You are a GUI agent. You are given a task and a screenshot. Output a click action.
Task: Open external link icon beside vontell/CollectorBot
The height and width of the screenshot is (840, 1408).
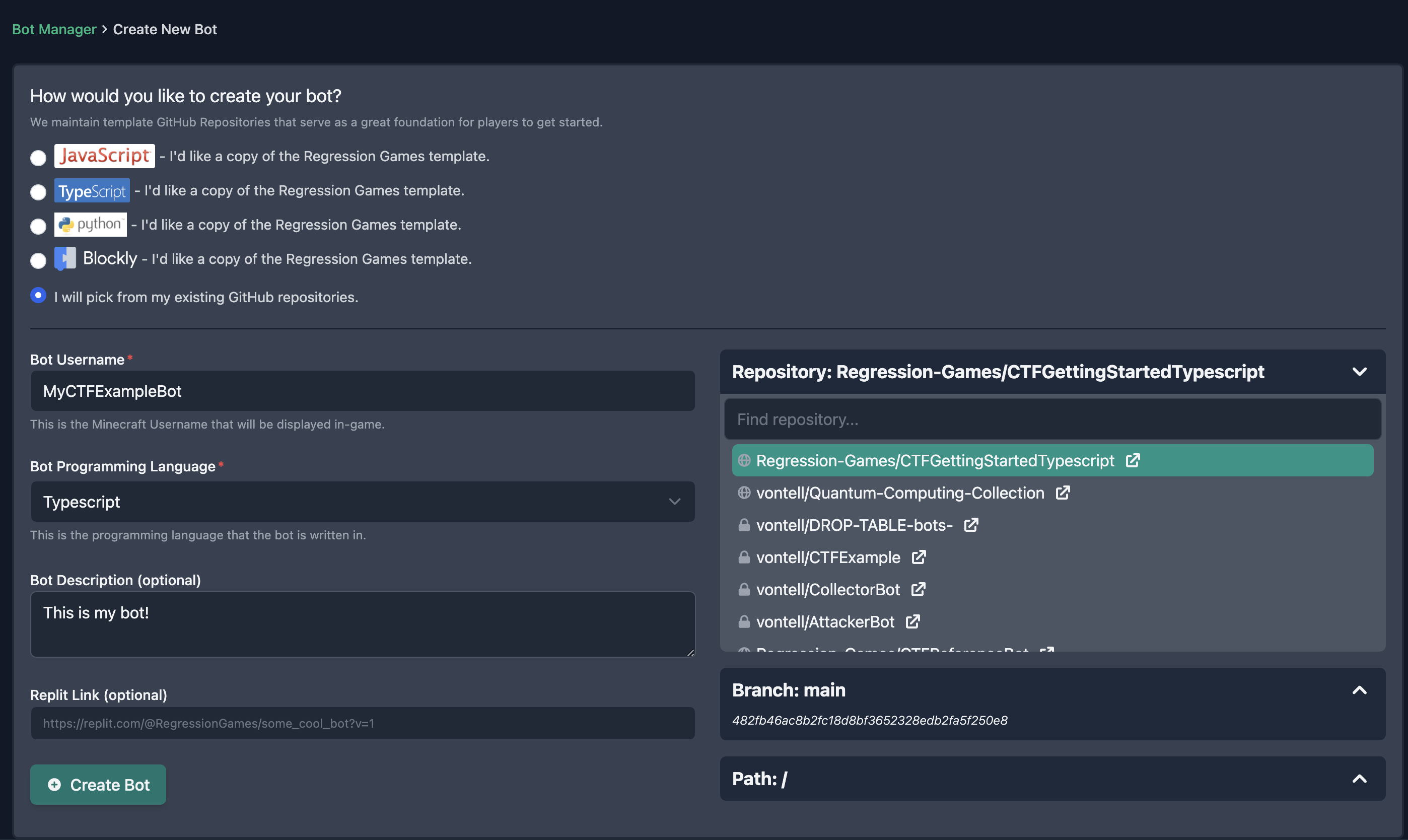tap(918, 589)
